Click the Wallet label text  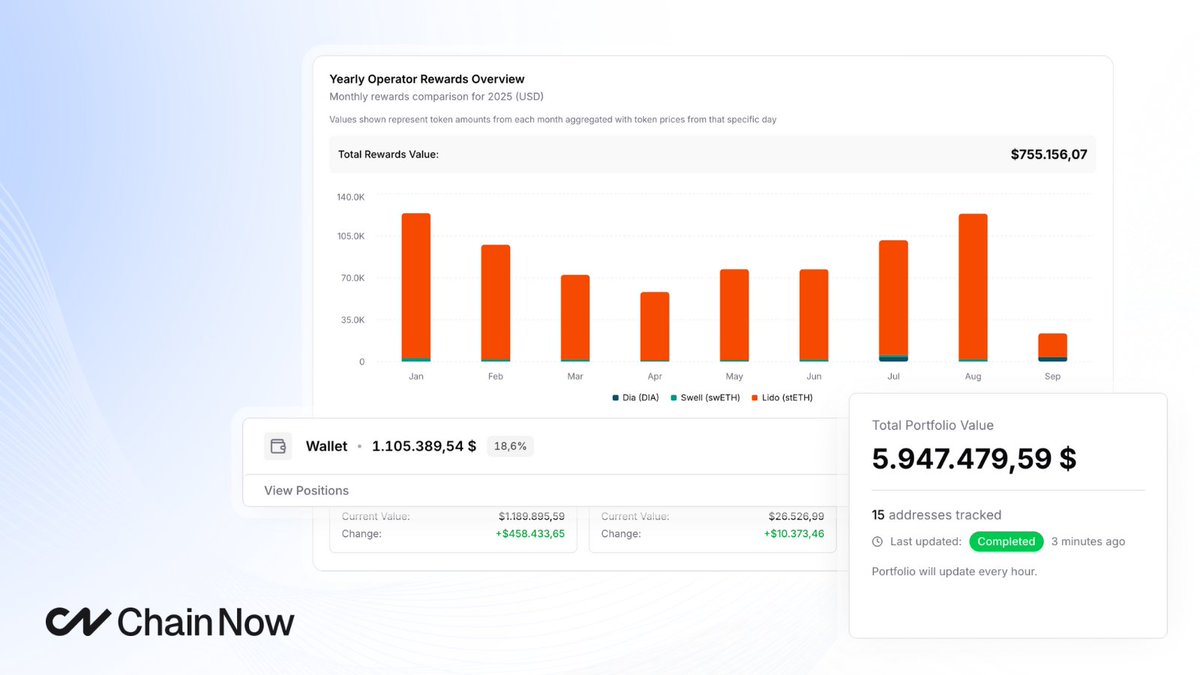coord(326,446)
